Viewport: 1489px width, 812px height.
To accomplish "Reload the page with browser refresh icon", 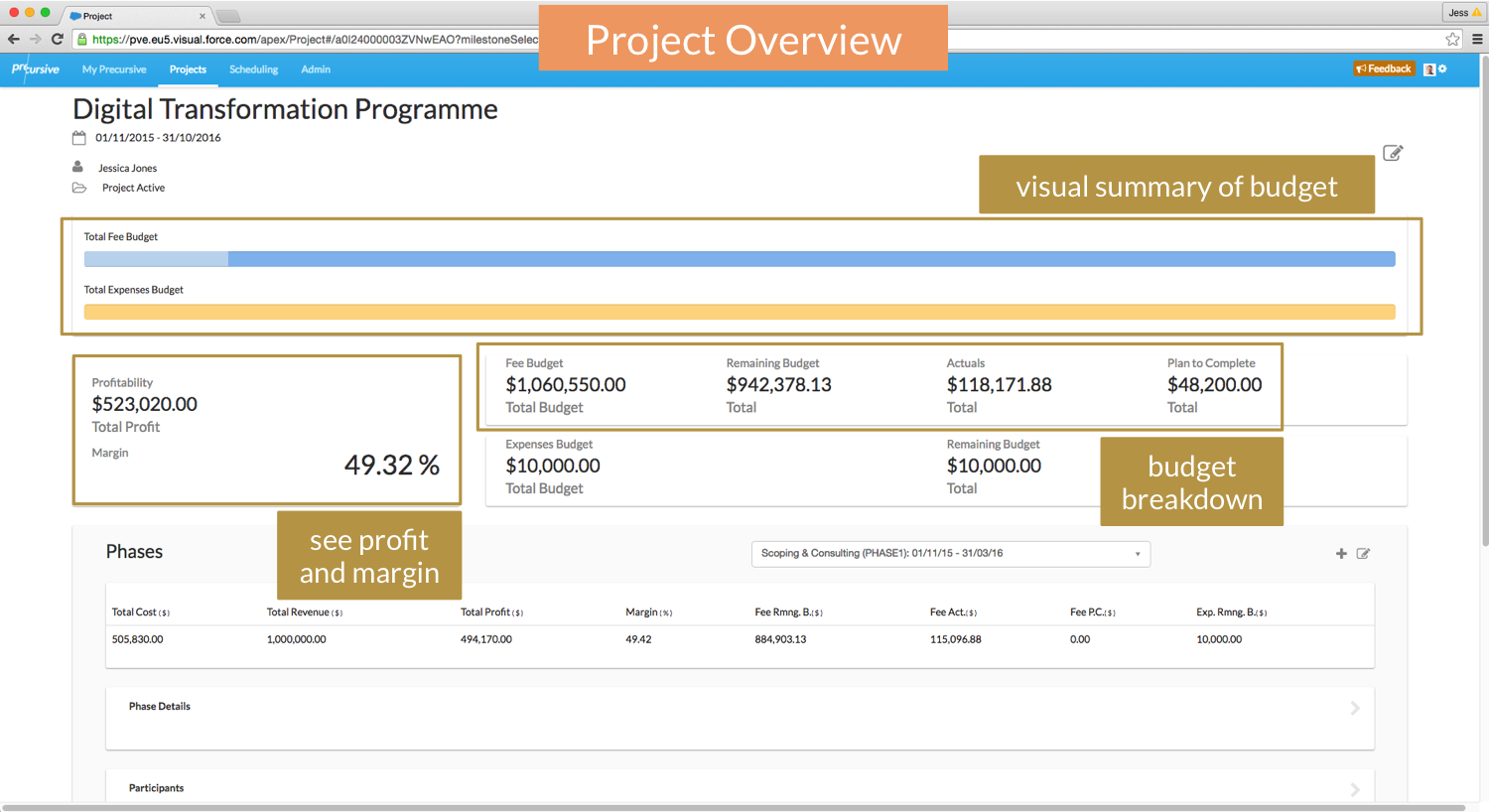I will tap(57, 40).
